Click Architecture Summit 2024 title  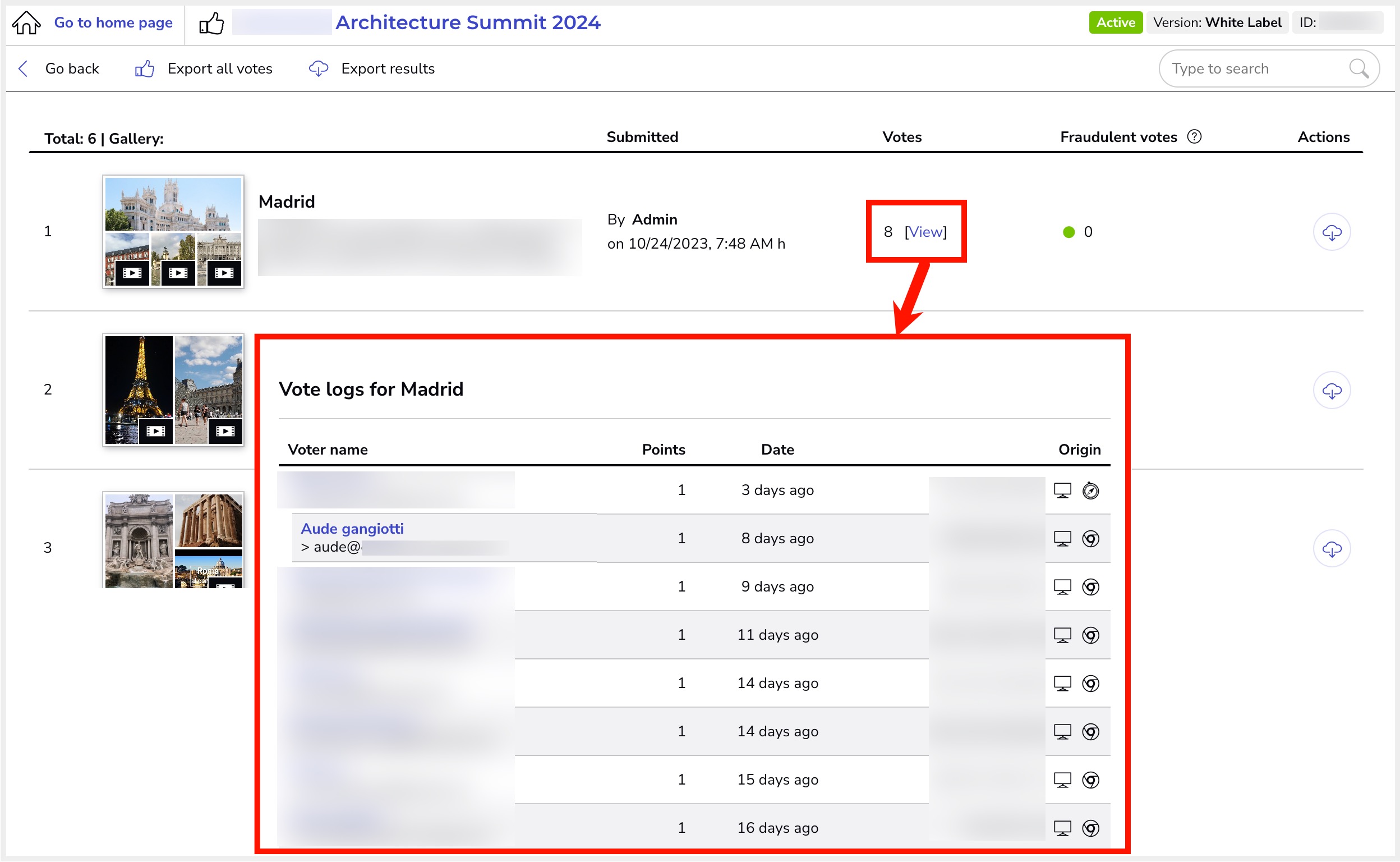(467, 23)
